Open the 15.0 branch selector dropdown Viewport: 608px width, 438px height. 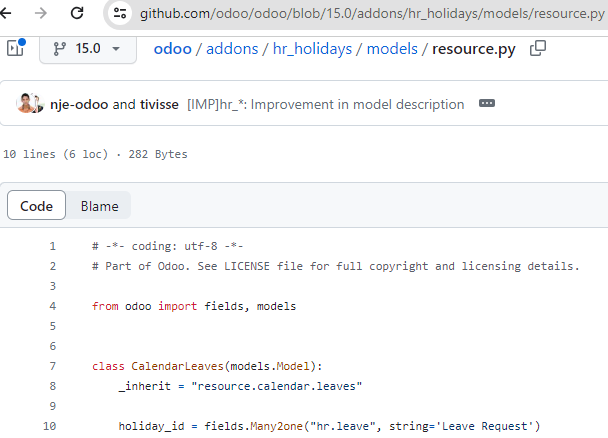[88, 49]
